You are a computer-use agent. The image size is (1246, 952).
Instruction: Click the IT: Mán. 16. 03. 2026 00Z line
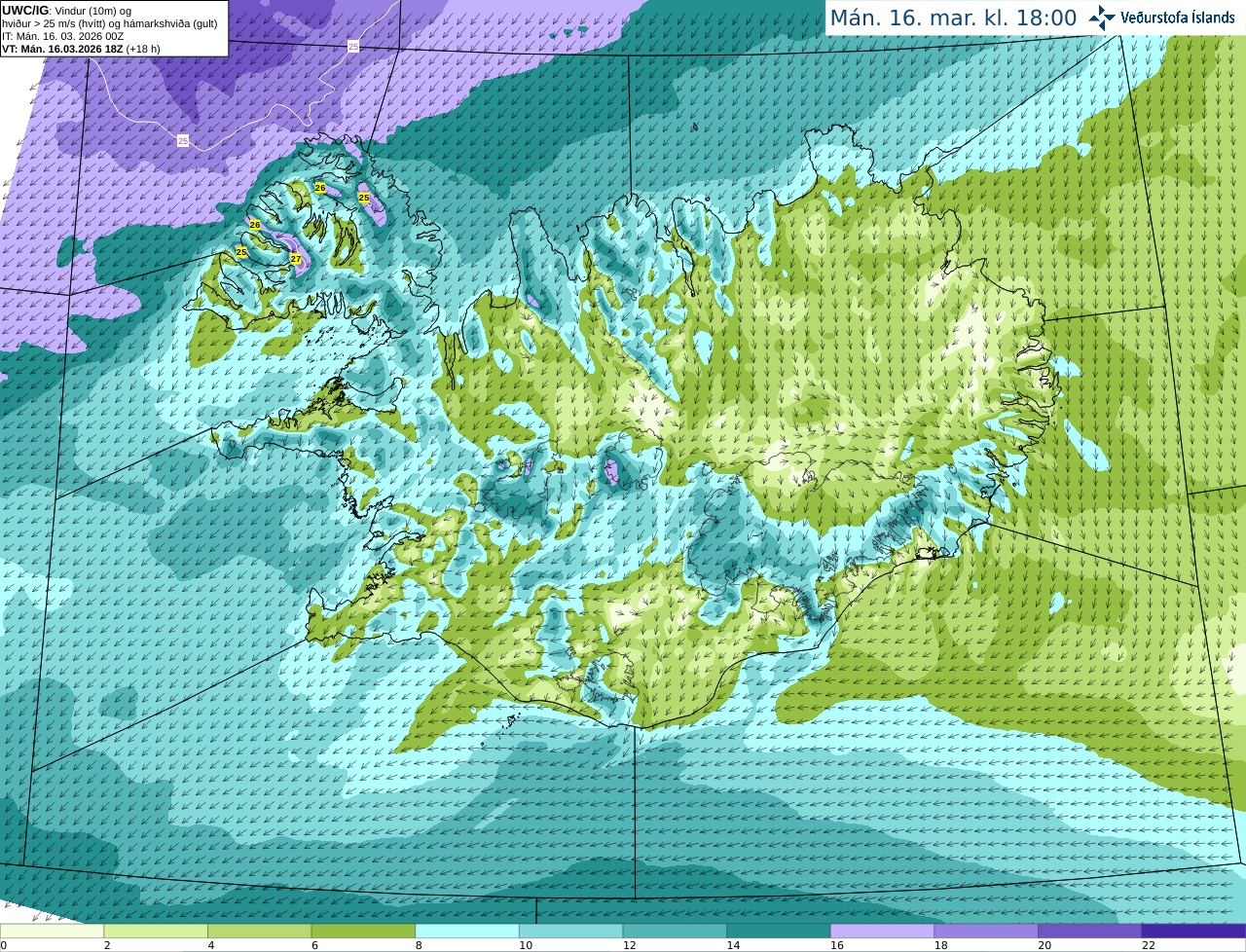click(63, 36)
